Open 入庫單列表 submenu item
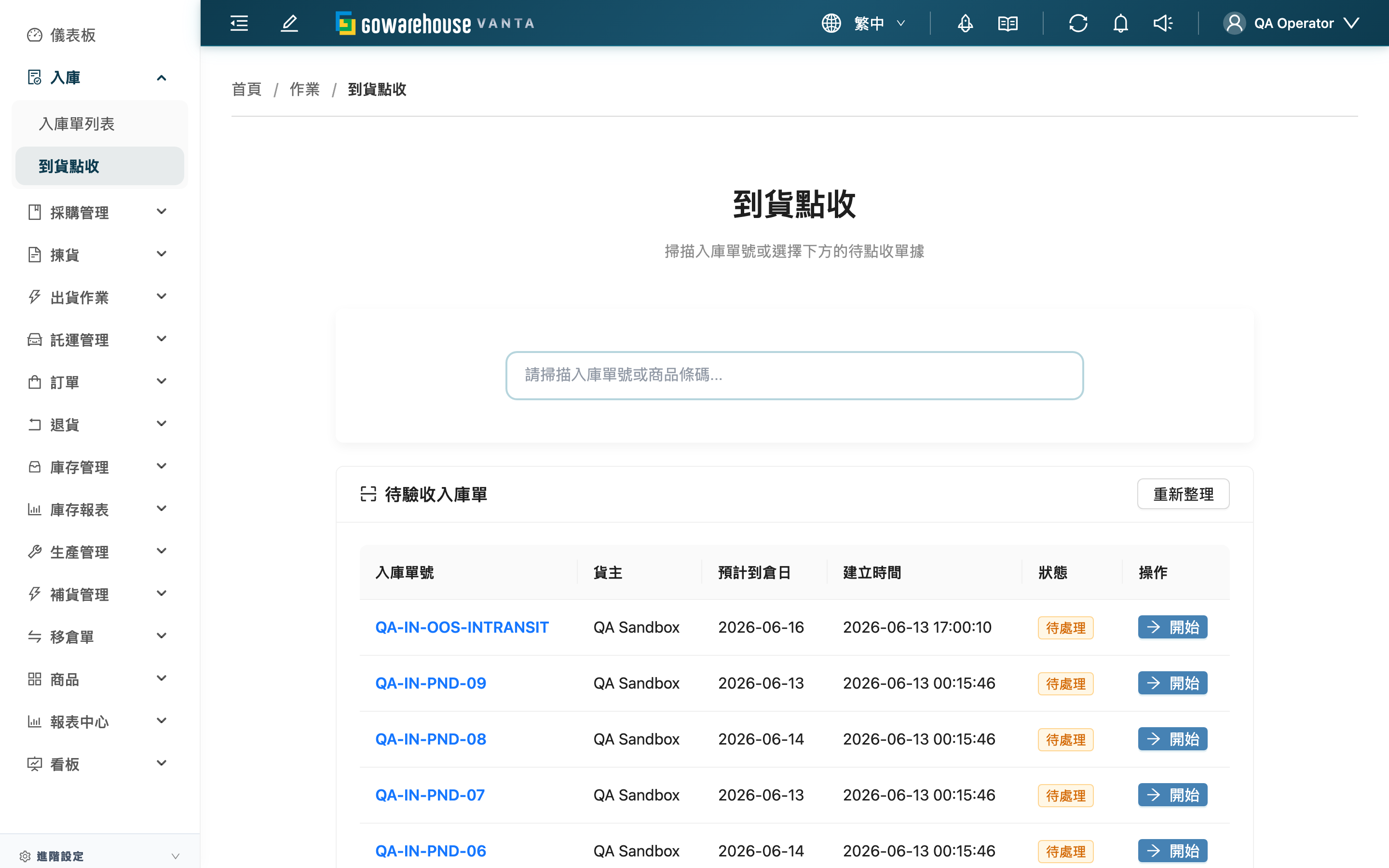Viewport: 1389px width, 868px height. point(76,123)
